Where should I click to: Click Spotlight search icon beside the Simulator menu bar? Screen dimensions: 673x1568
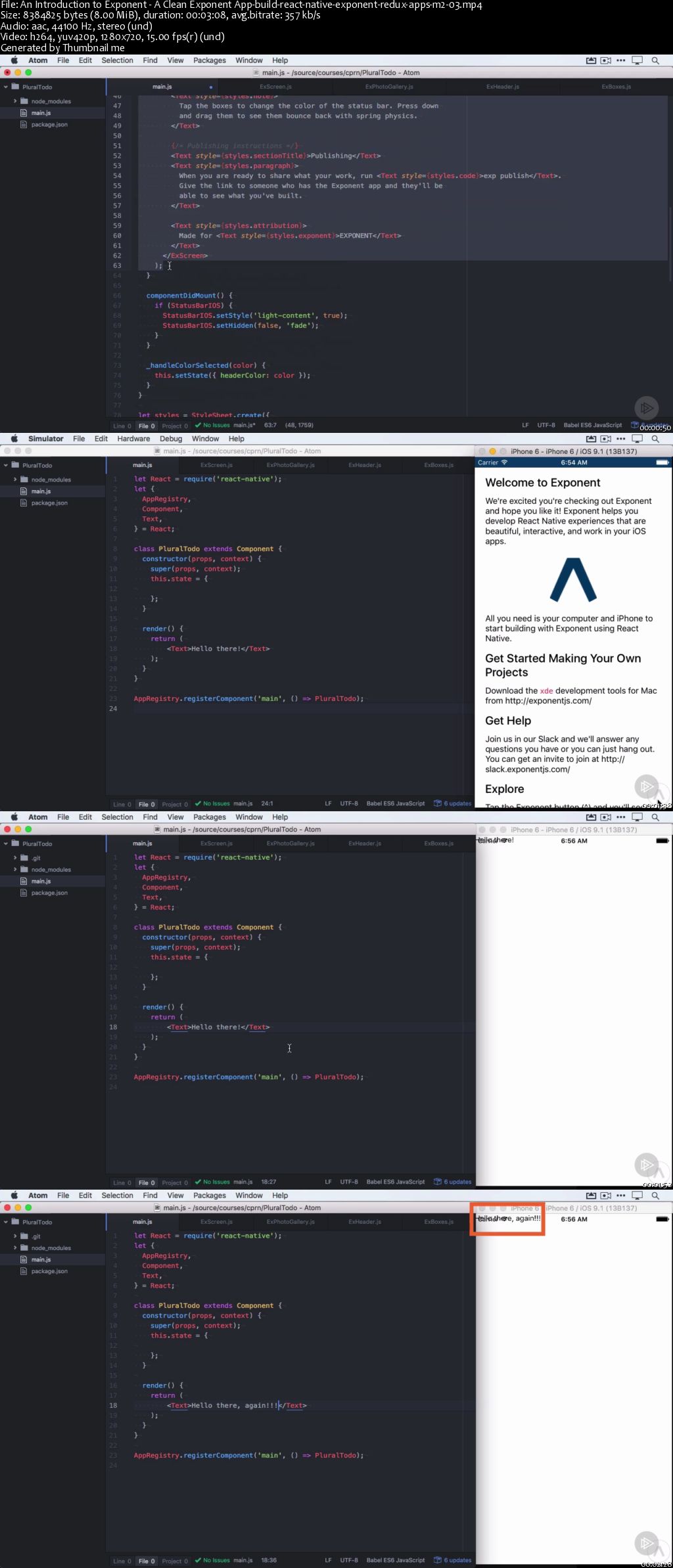tap(655, 439)
